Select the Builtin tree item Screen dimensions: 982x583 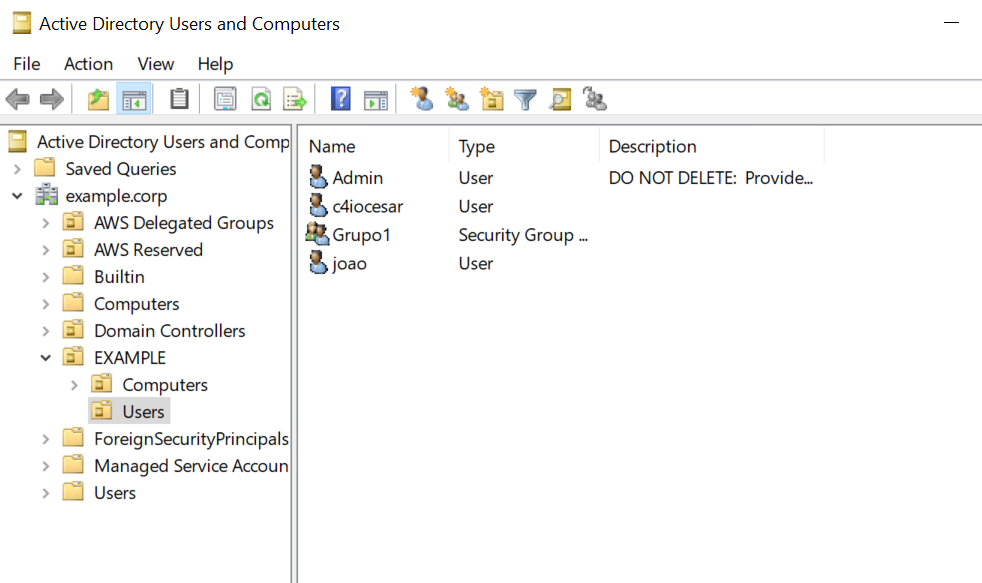pos(119,277)
